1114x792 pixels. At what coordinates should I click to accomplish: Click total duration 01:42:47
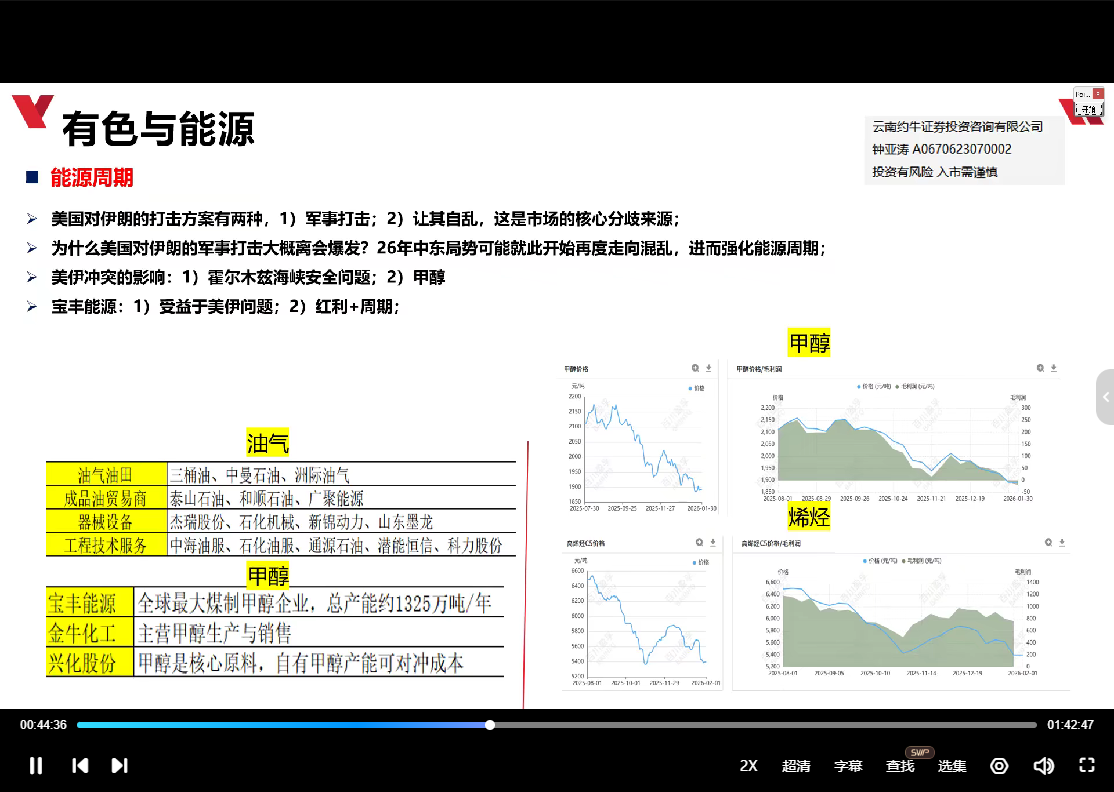click(1071, 725)
